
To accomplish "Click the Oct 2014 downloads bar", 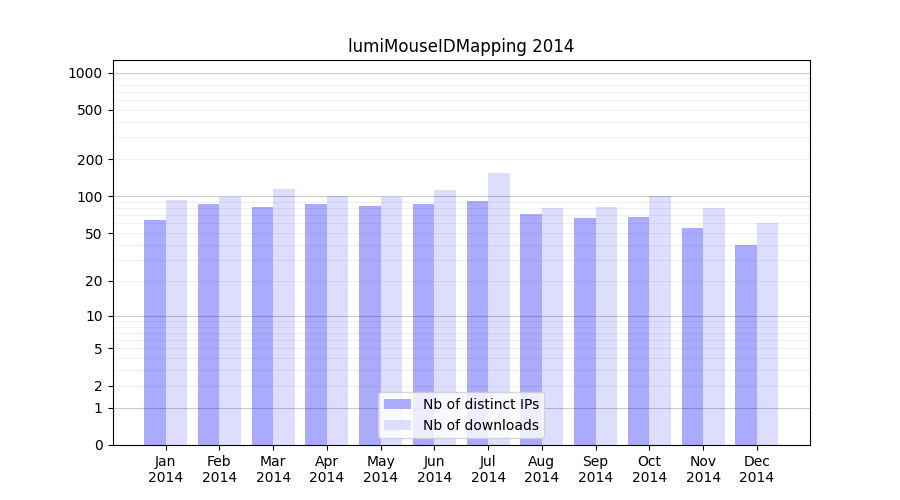I will click(660, 320).
